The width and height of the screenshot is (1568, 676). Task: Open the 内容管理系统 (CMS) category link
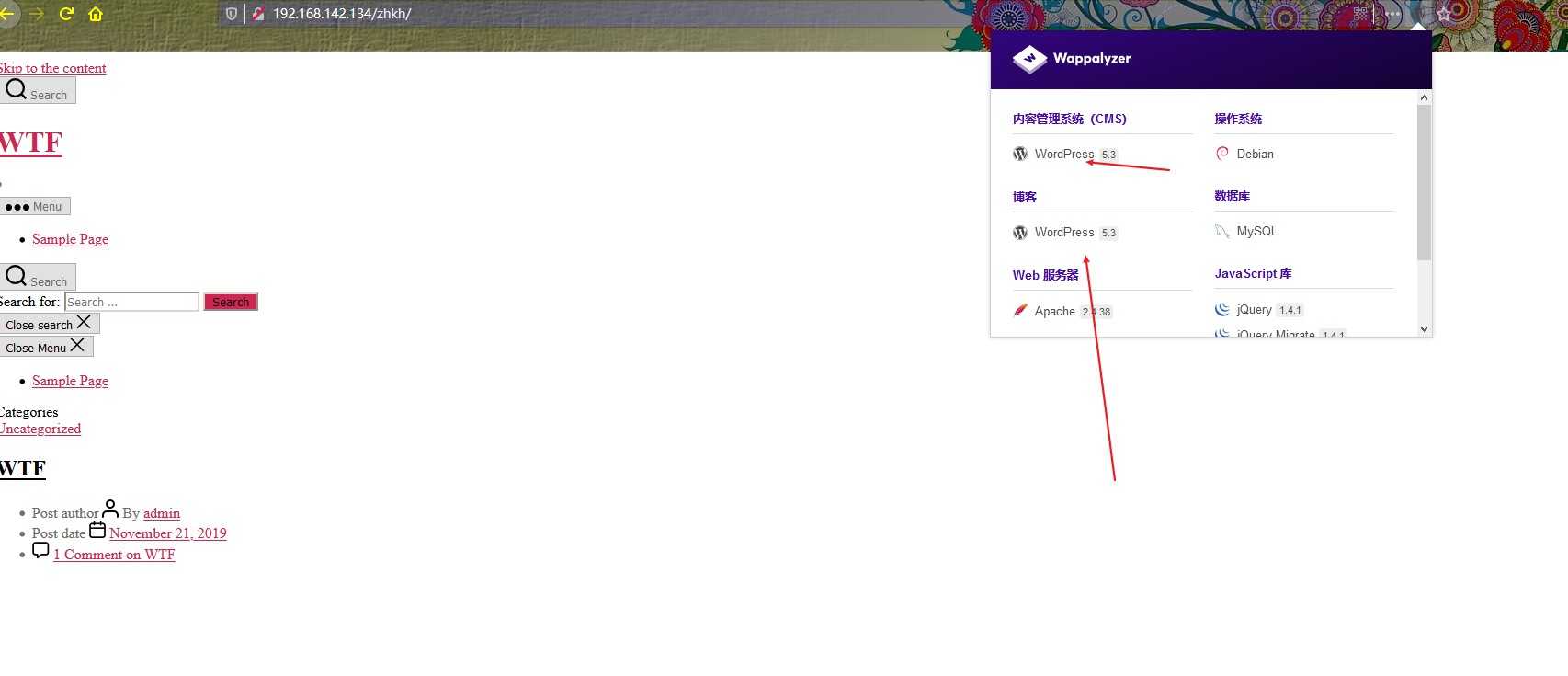pos(1070,119)
